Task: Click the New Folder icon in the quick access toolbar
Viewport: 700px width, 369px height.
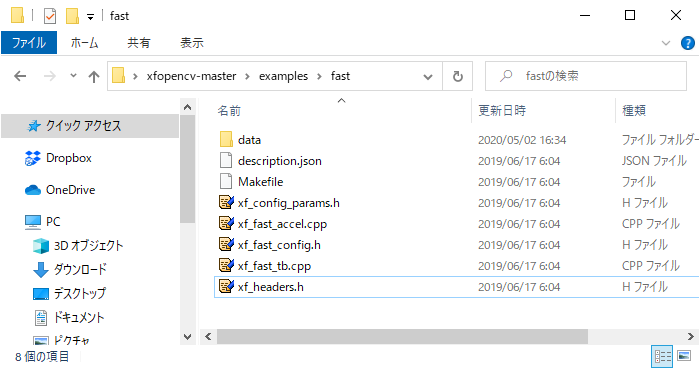Action: click(x=72, y=16)
